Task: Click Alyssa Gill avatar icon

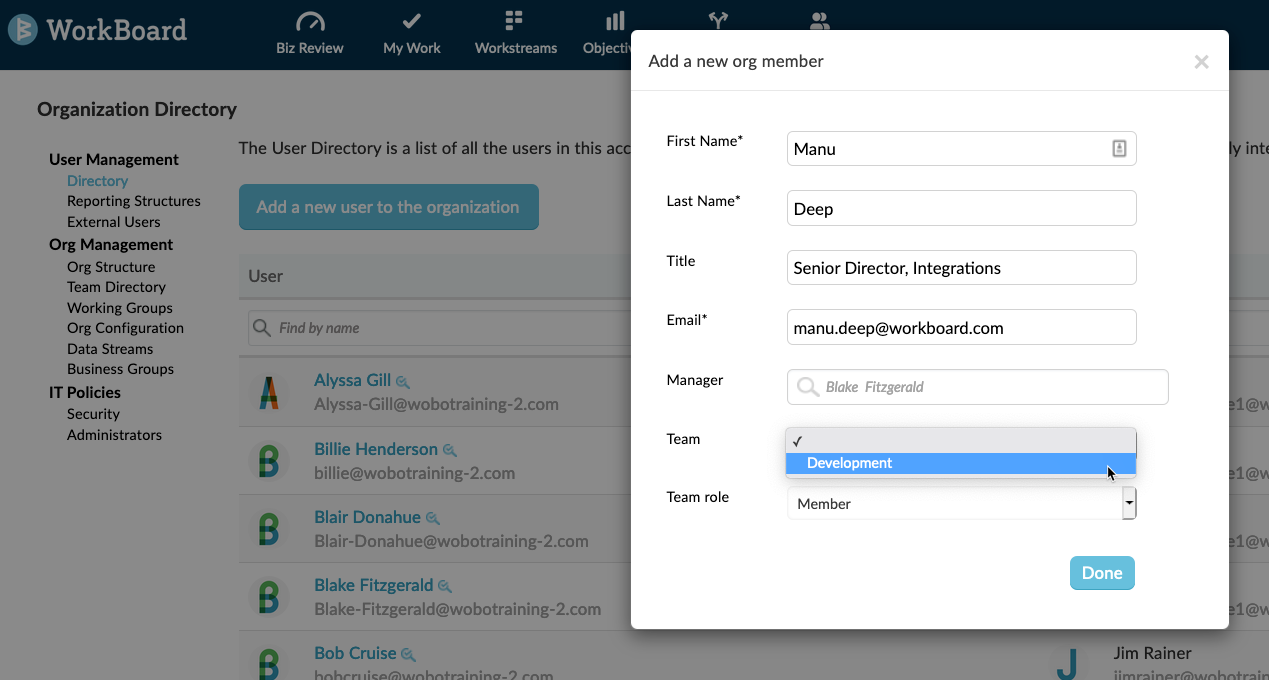Action: point(269,392)
